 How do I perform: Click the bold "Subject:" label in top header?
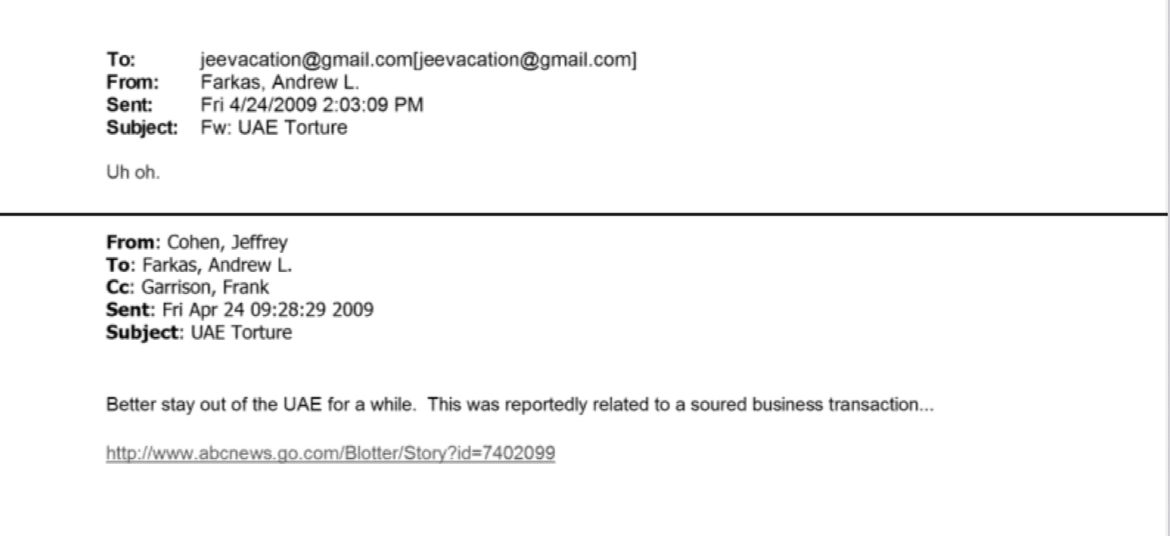tap(135, 120)
